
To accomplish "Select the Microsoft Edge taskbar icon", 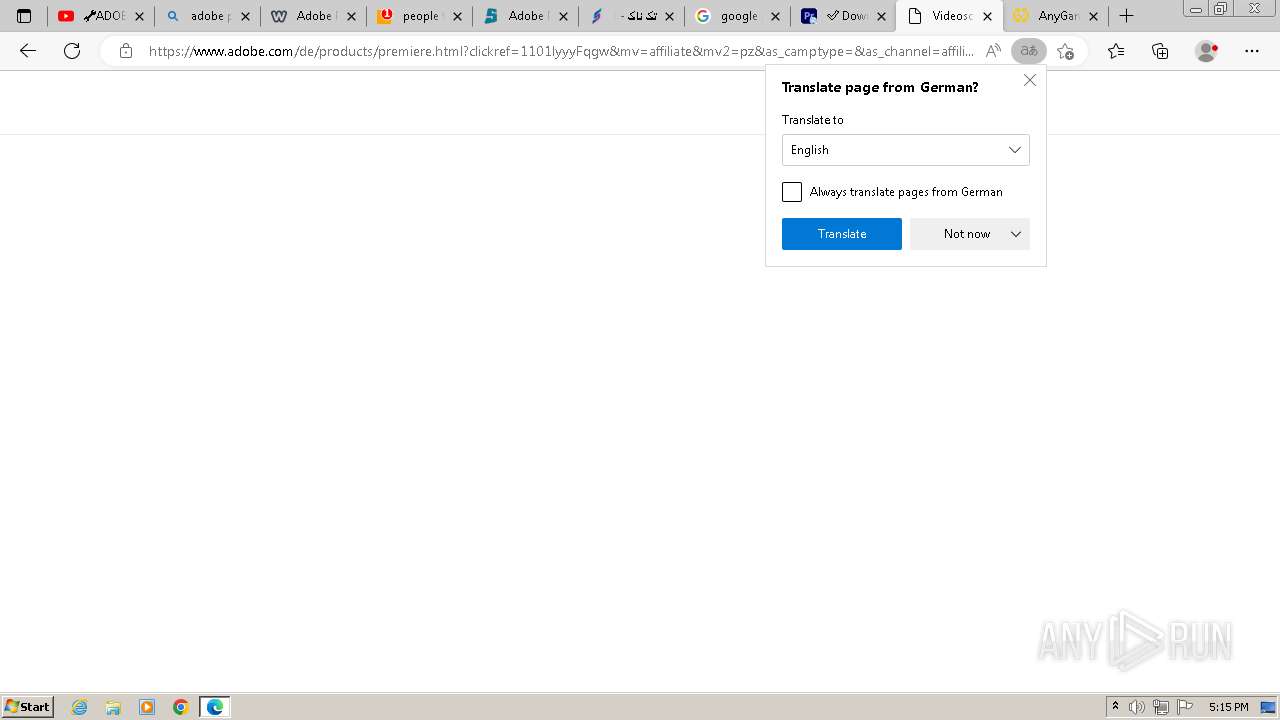I will coord(214,707).
